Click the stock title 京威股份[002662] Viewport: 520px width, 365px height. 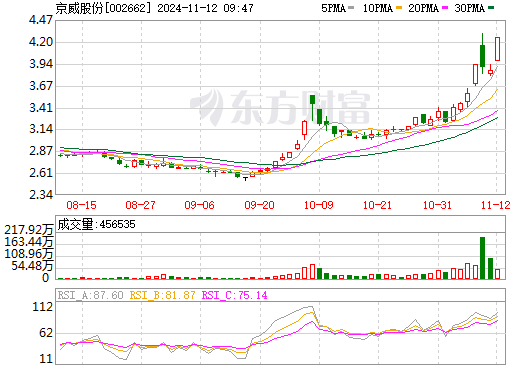[x=103, y=8]
